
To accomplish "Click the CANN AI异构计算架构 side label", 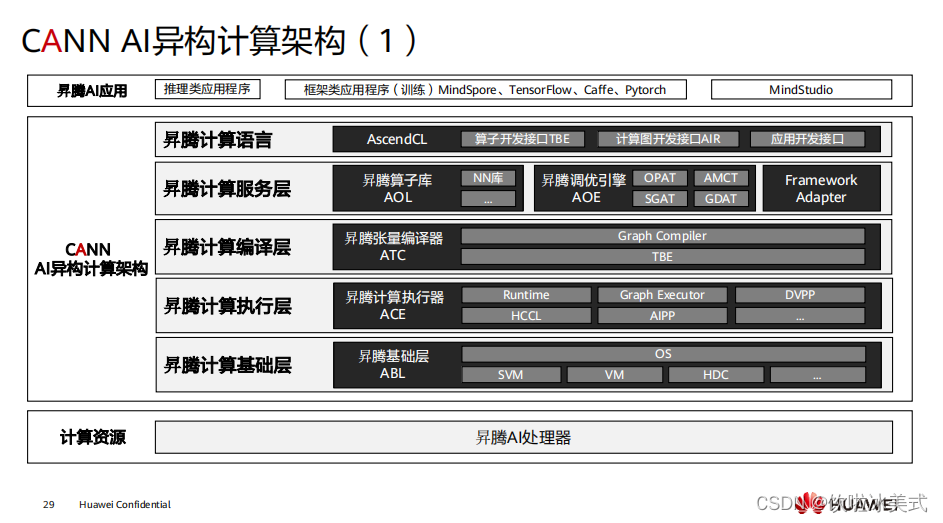I will (90, 259).
